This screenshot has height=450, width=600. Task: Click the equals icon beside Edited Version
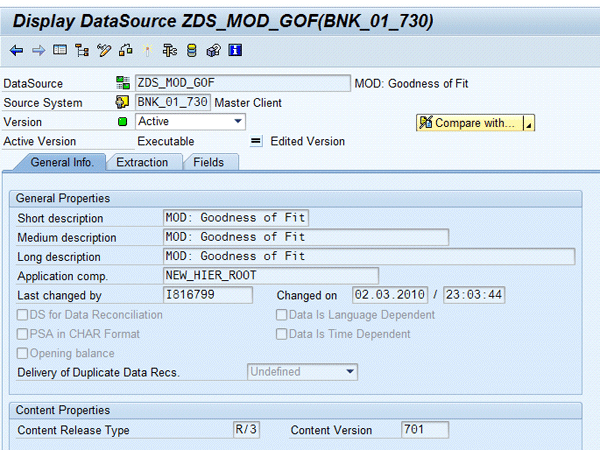pyautogui.click(x=256, y=142)
